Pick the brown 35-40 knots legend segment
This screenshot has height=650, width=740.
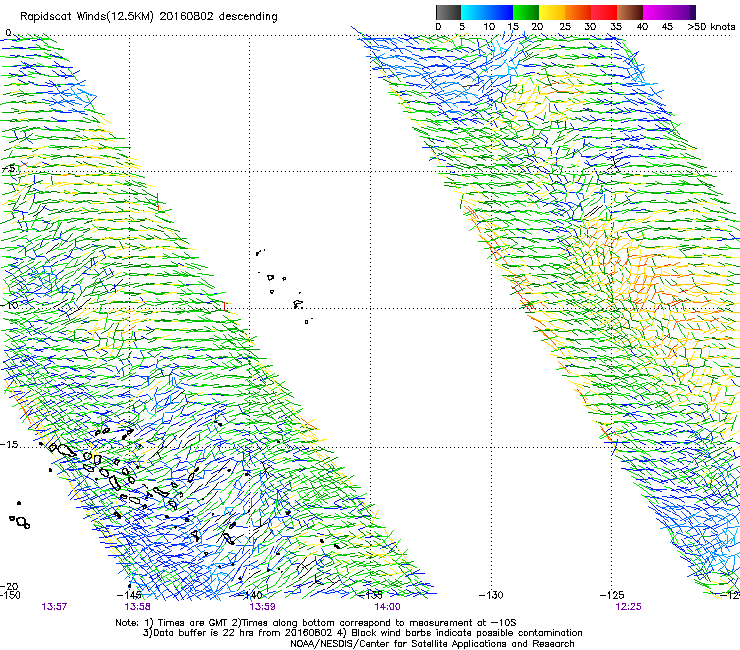630,12
